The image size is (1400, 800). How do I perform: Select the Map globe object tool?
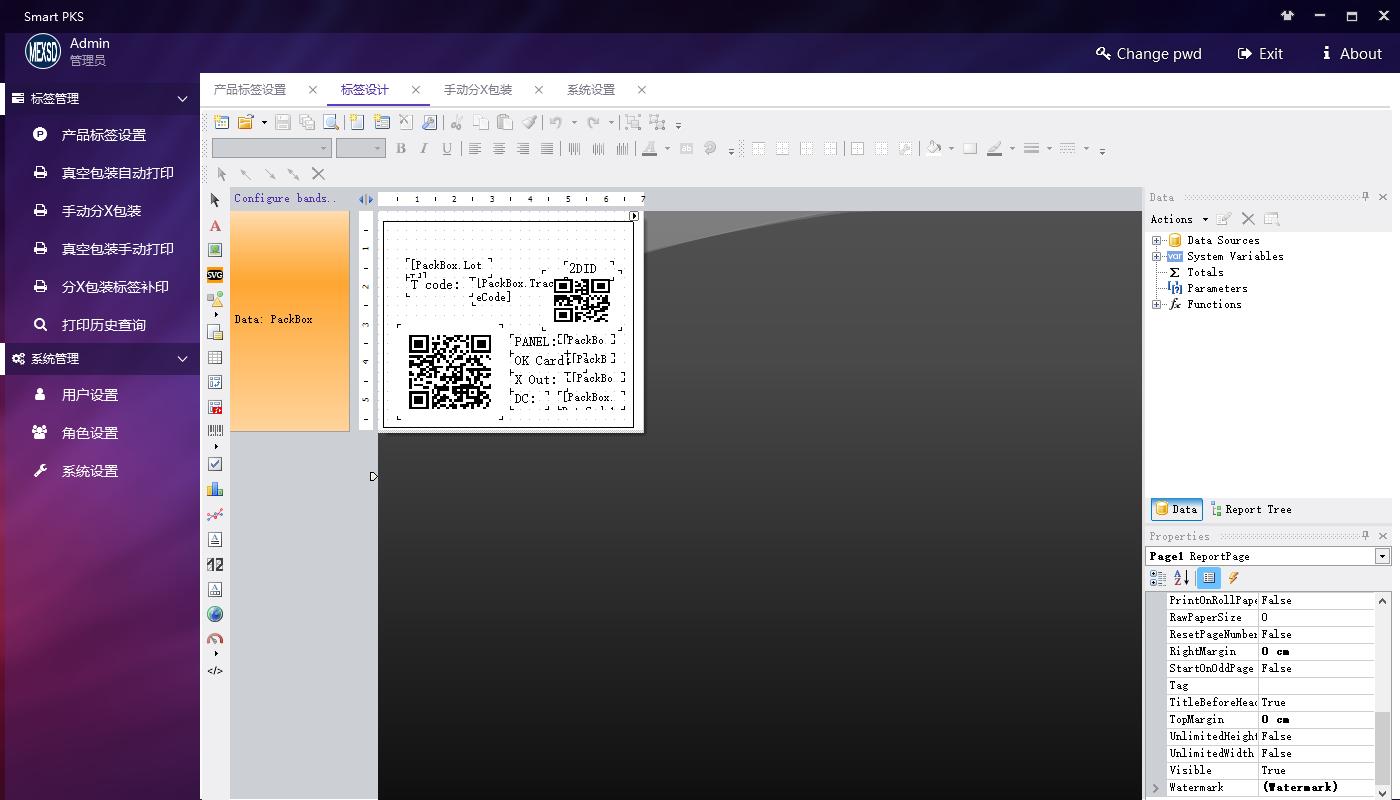click(215, 614)
